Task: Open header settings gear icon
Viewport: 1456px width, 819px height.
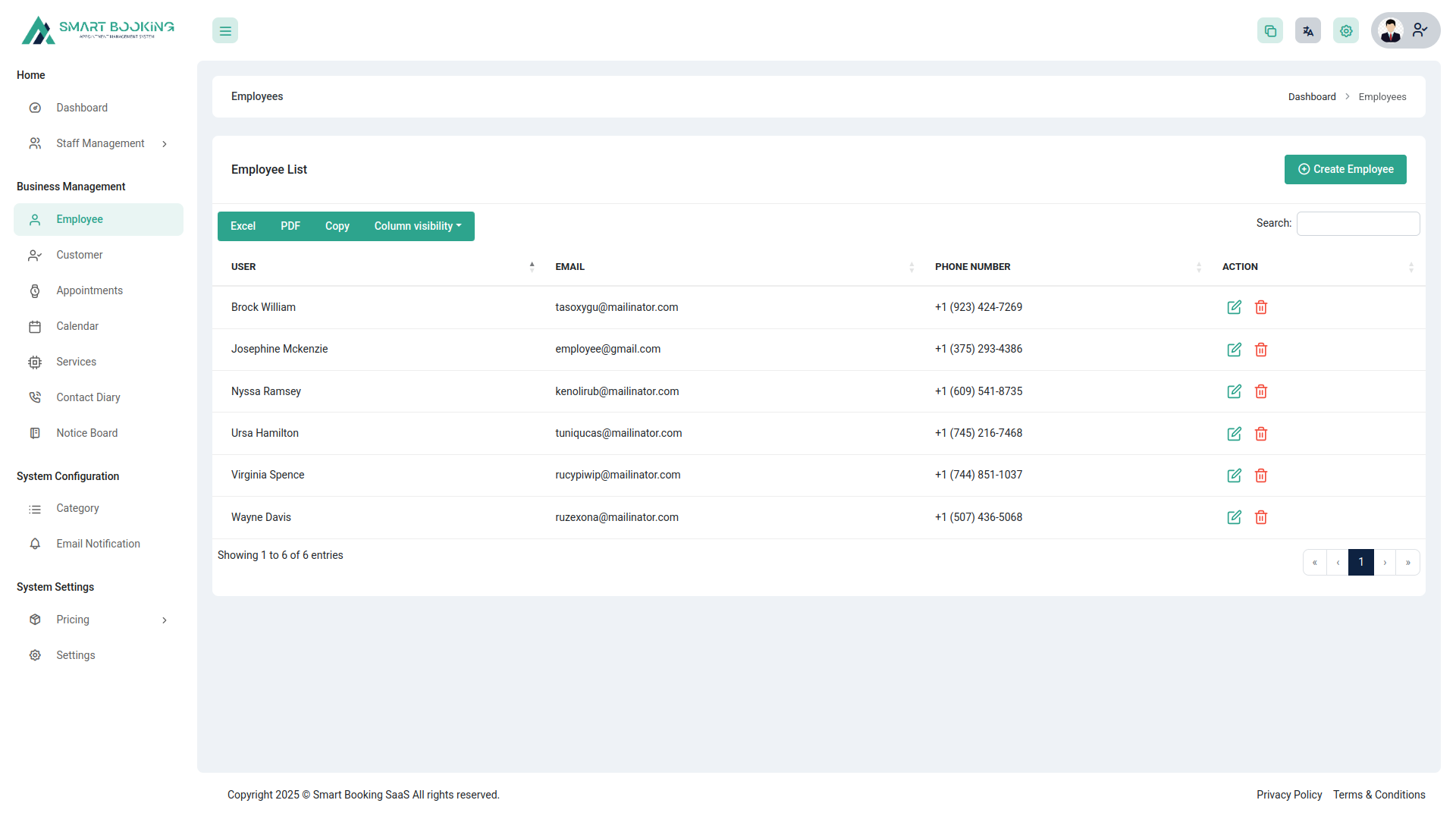Action: (1345, 30)
